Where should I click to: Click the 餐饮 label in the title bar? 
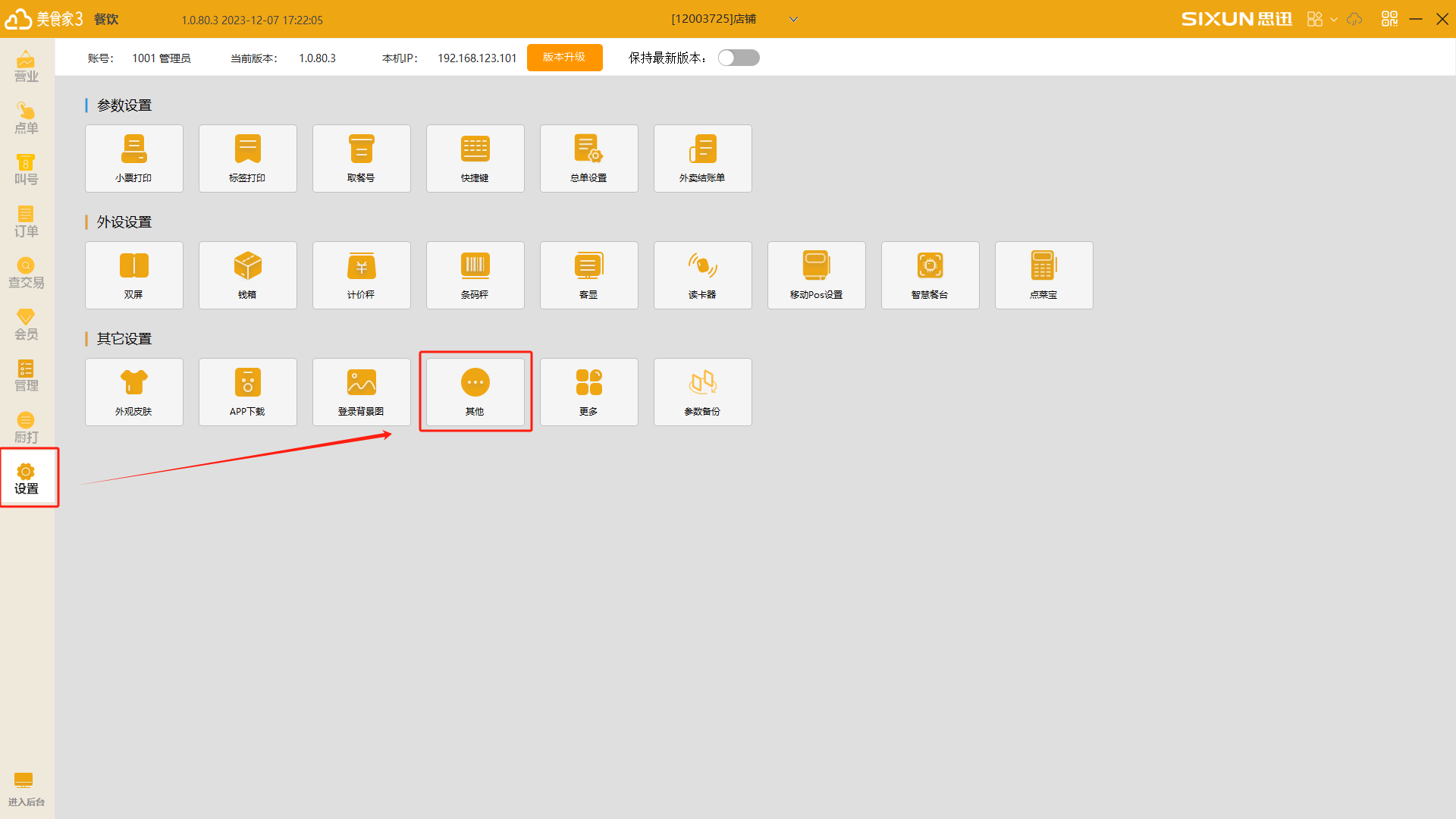(x=106, y=20)
